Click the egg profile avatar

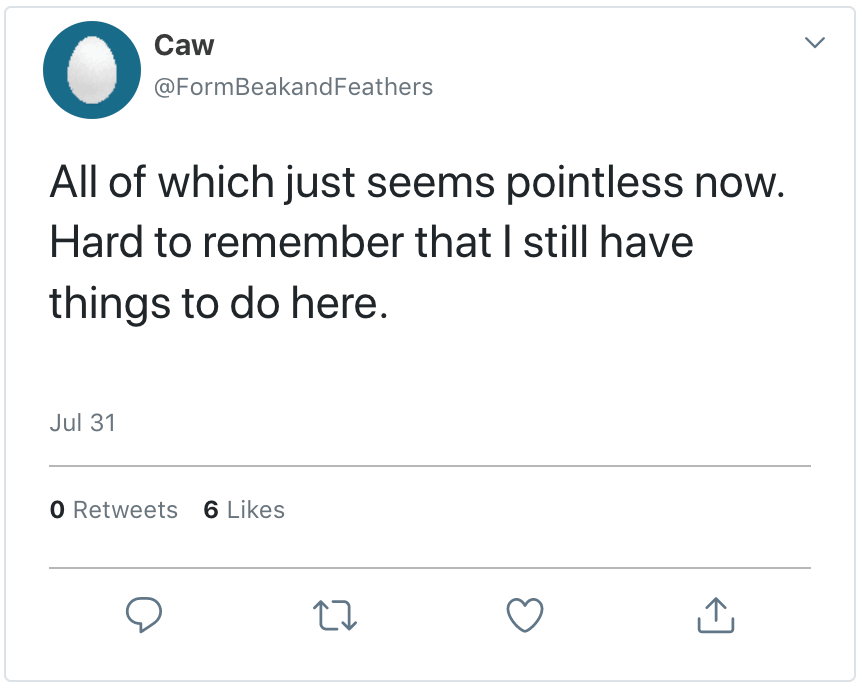click(x=91, y=70)
